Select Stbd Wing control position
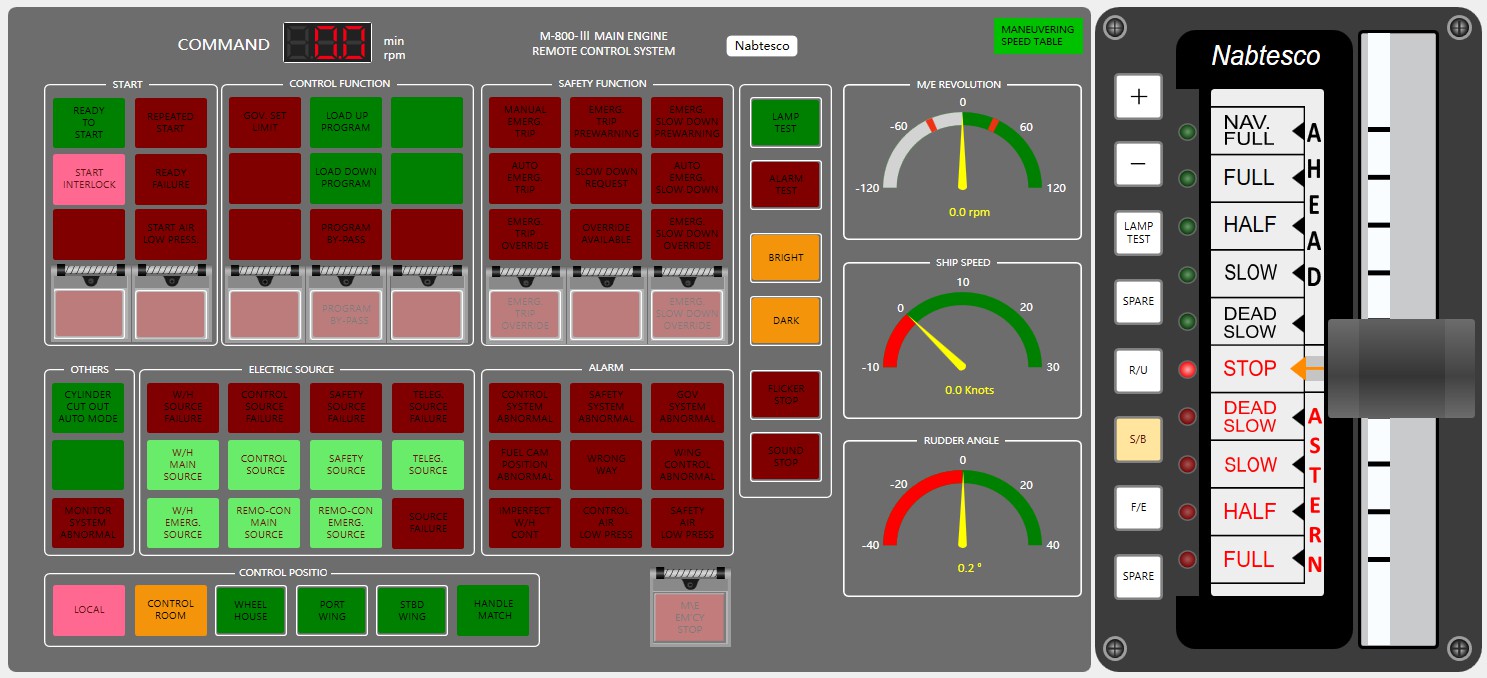Viewport: 1487px width, 678px height. (x=413, y=610)
